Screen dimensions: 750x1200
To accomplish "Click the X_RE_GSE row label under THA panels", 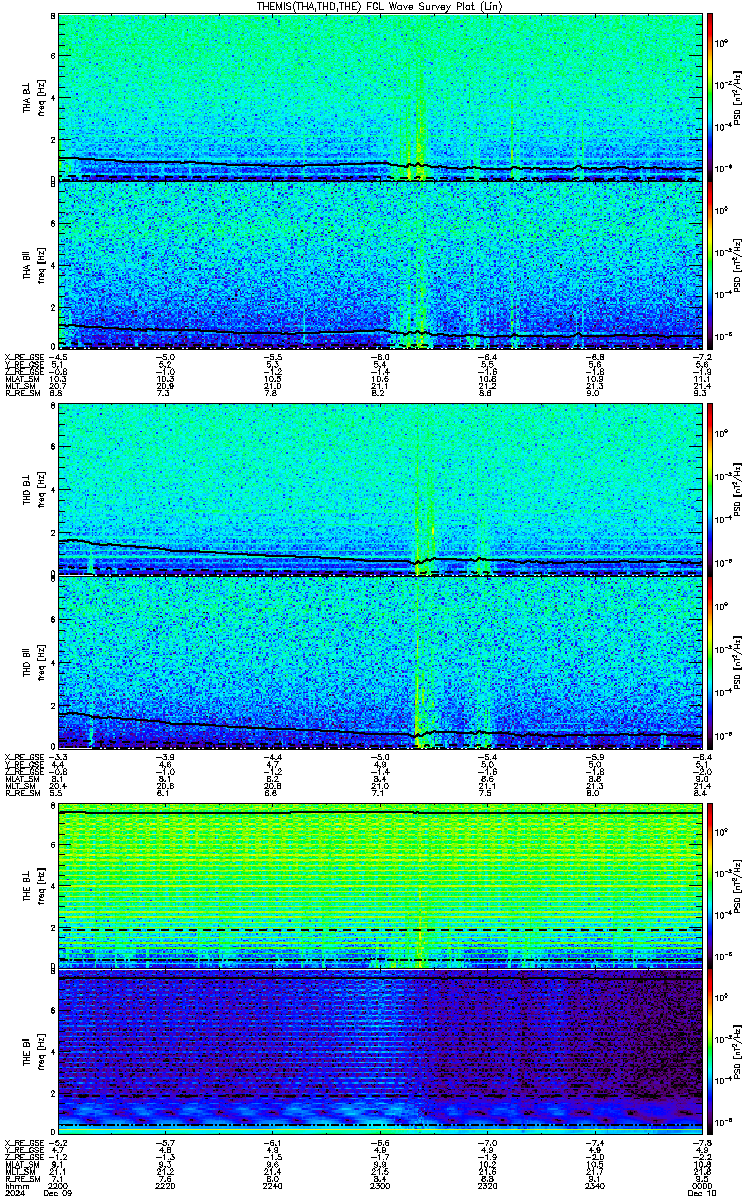I will [22, 357].
